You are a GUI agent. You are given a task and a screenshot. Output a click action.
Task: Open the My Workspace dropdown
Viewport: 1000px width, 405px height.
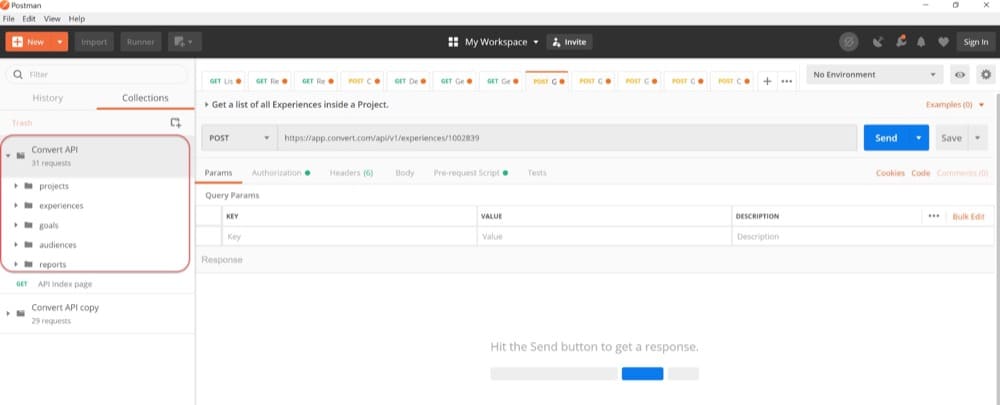click(x=501, y=42)
